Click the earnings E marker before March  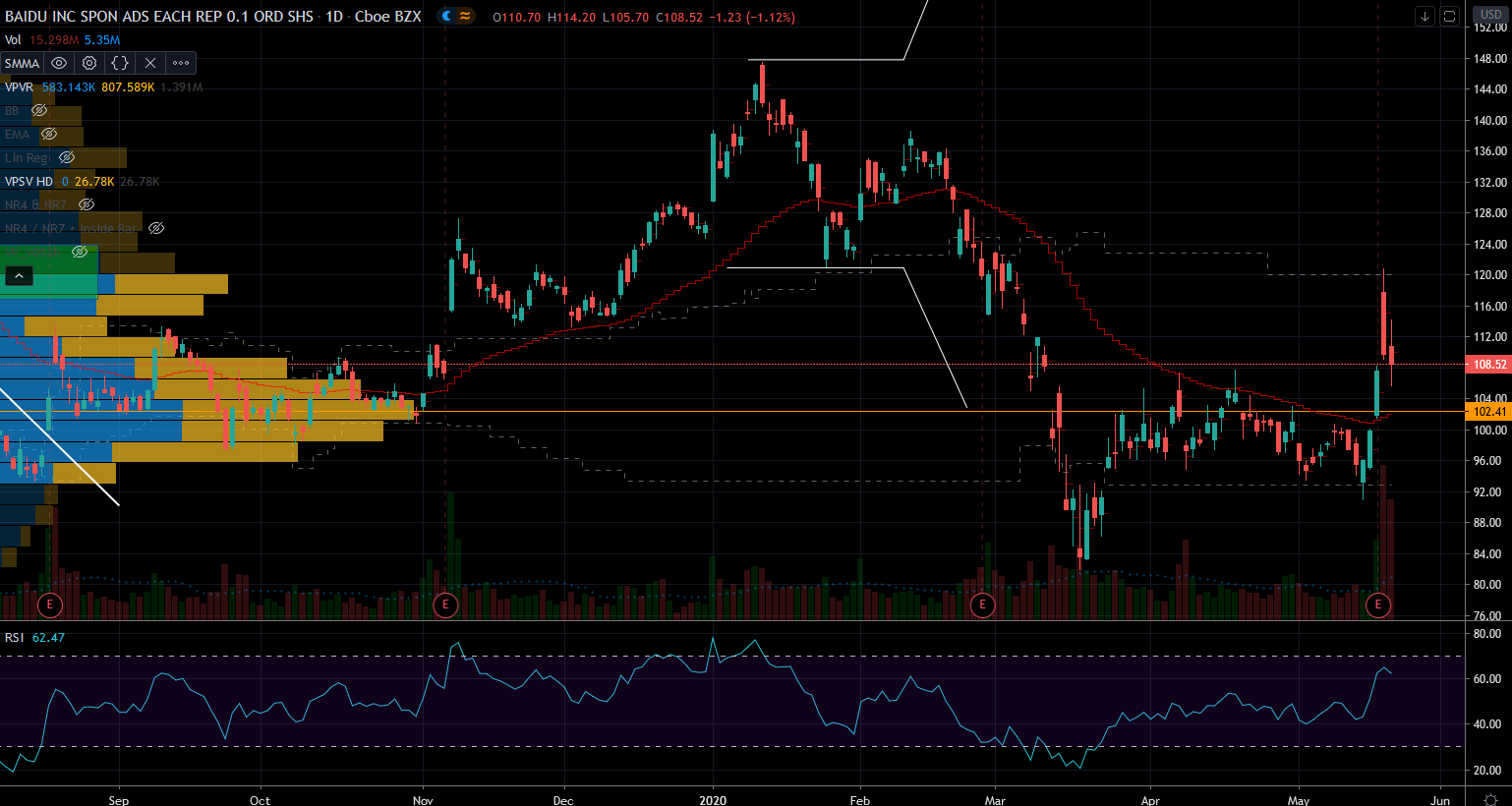pyautogui.click(x=982, y=604)
